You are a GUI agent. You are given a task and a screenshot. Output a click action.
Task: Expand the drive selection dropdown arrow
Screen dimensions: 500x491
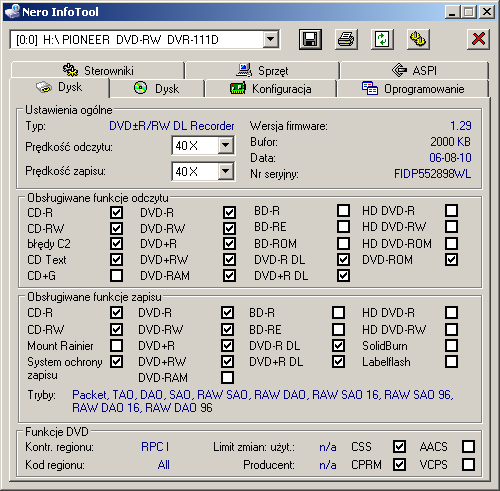pyautogui.click(x=271, y=40)
